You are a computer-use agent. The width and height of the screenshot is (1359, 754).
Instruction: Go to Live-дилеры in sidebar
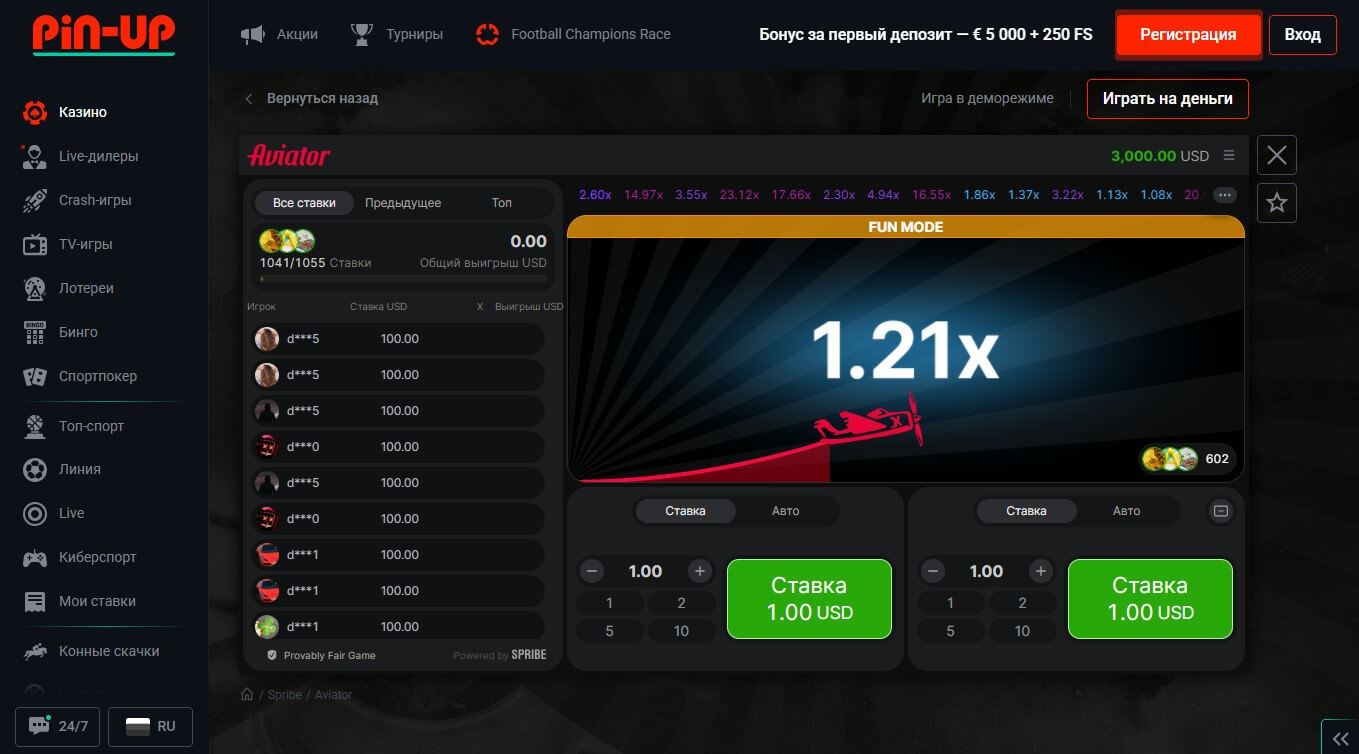point(98,156)
